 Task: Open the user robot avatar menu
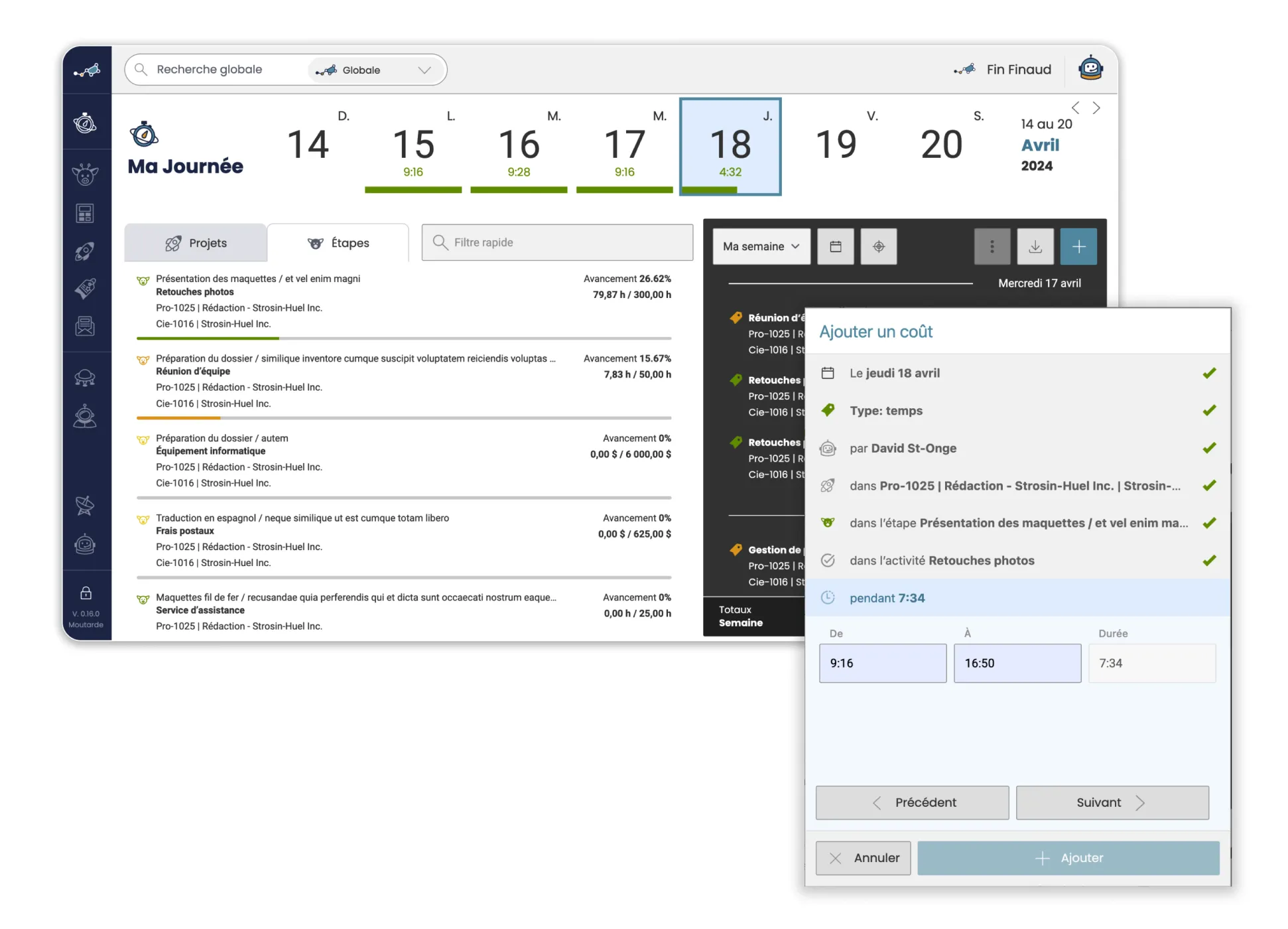click(x=1091, y=68)
